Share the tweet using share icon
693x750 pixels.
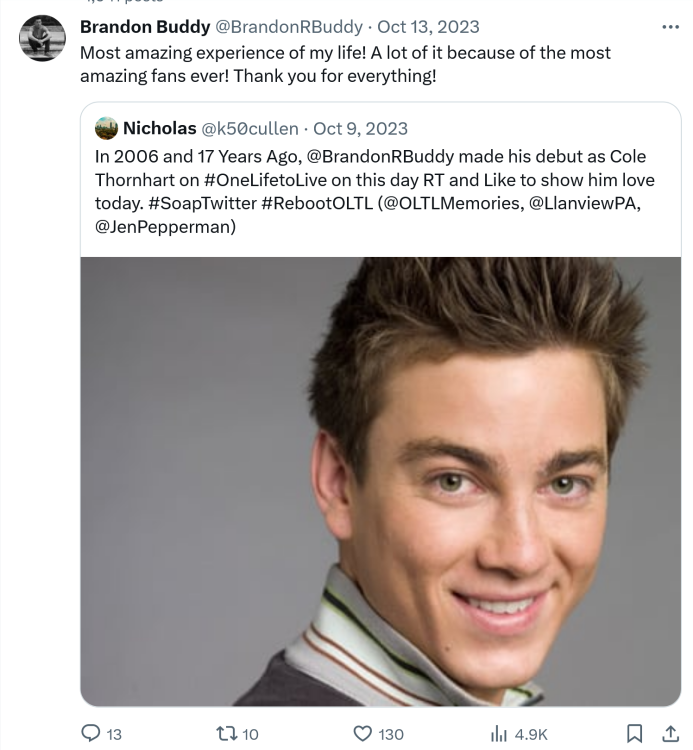(x=668, y=733)
